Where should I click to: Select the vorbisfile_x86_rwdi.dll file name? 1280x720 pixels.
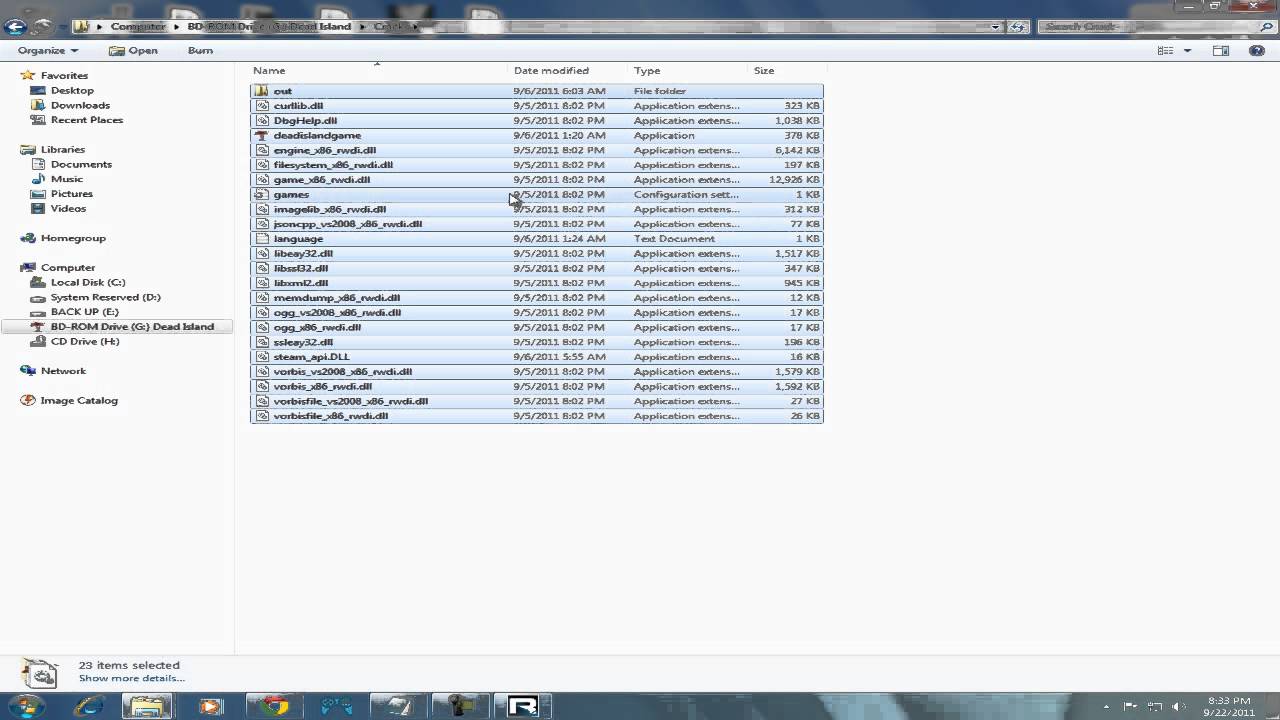coord(331,416)
